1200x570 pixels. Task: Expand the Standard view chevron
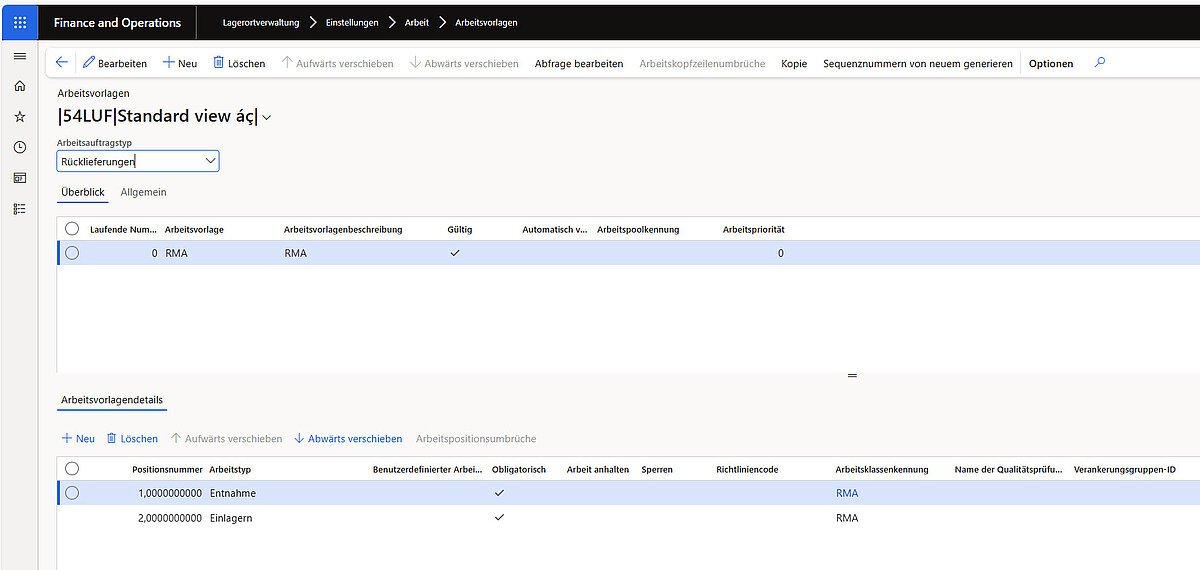click(267, 118)
